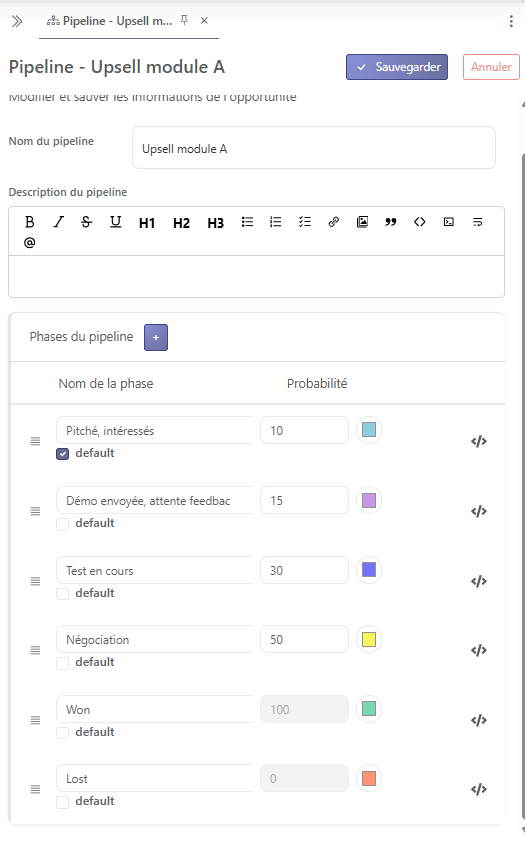The width and height of the screenshot is (525, 846).
Task: Edit probability 10 for Pitché phase
Action: (x=304, y=430)
